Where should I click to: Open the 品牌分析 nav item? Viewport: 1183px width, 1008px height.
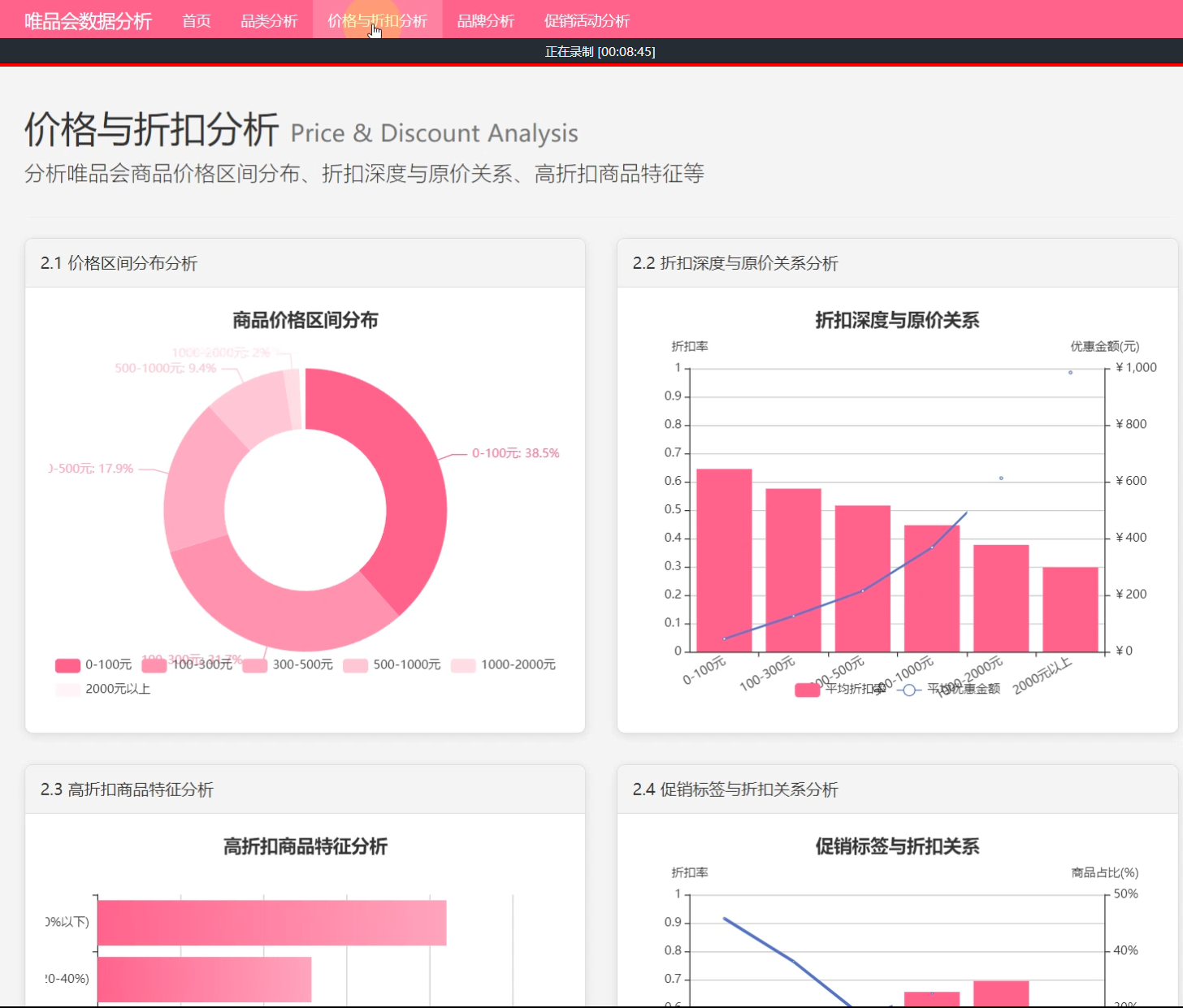click(485, 21)
